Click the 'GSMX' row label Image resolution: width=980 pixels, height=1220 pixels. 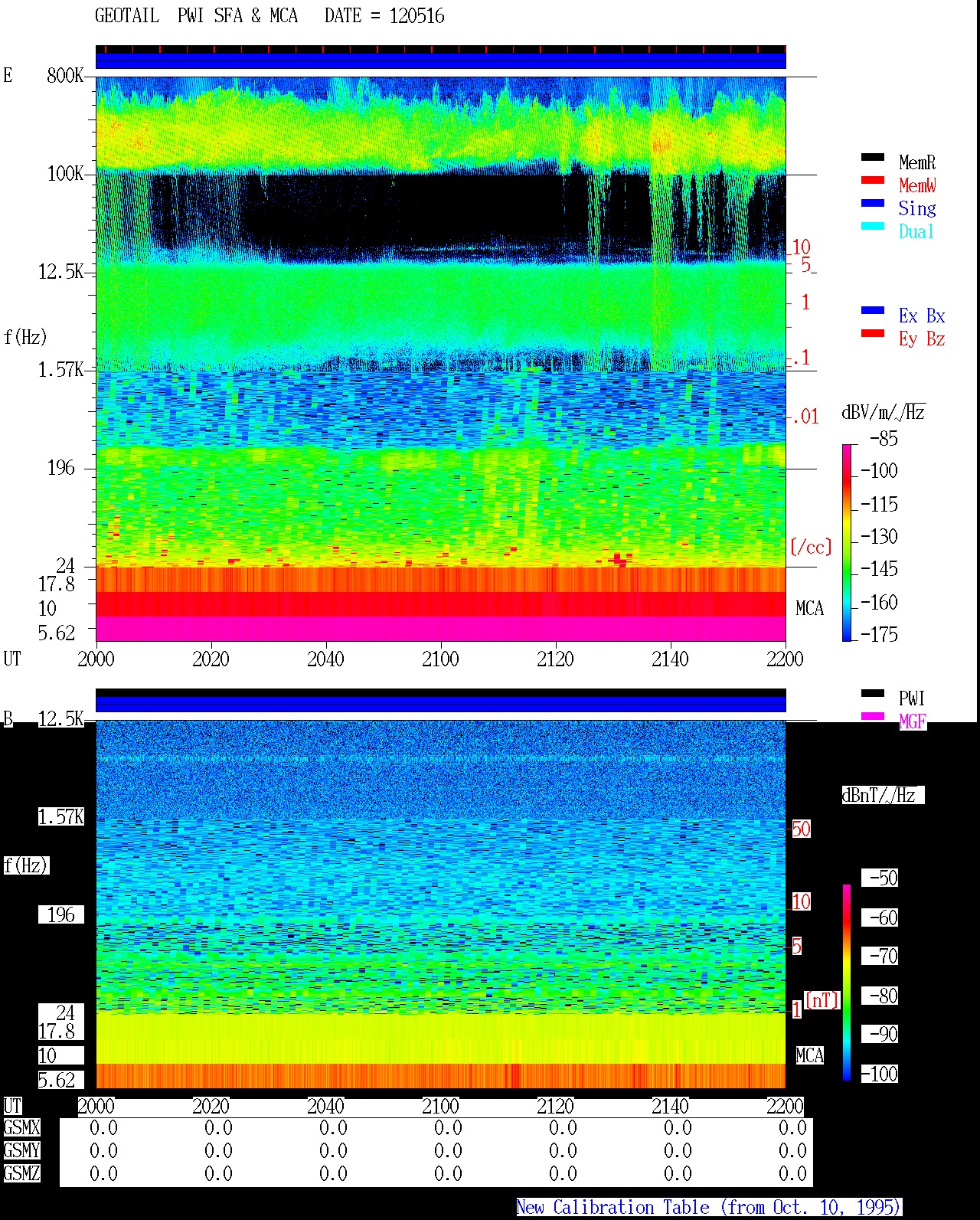pos(21,1127)
